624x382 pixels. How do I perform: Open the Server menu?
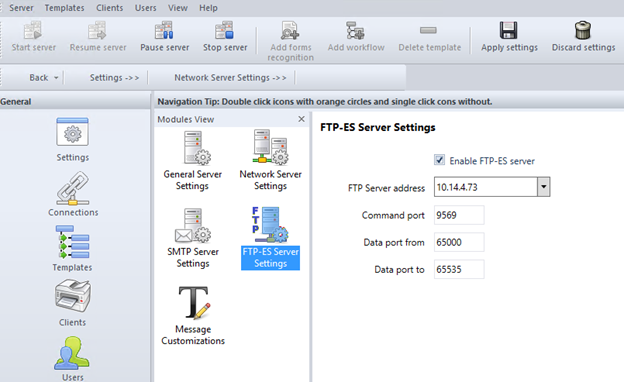(21, 8)
